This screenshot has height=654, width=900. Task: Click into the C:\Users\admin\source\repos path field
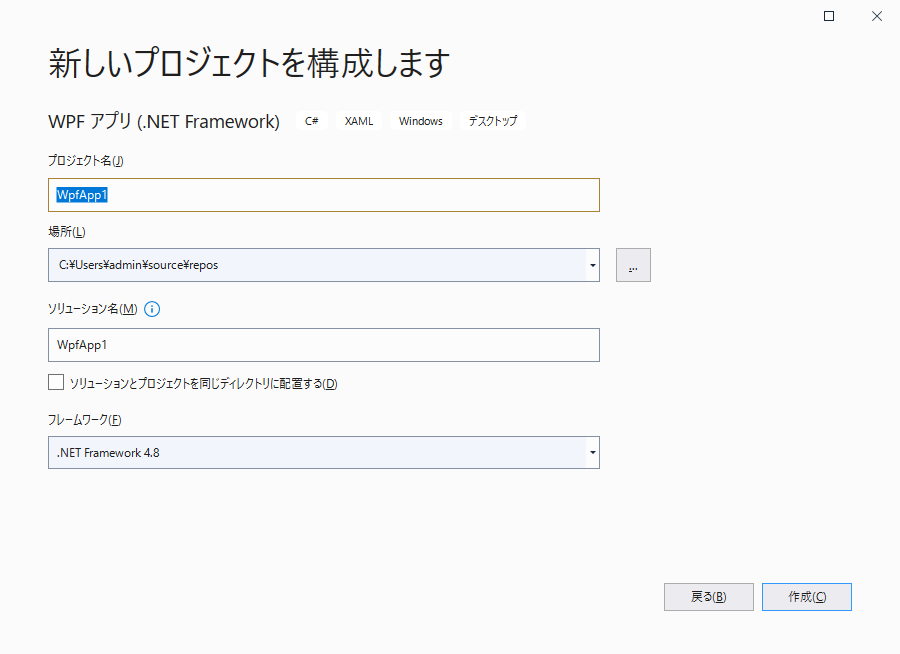point(315,265)
